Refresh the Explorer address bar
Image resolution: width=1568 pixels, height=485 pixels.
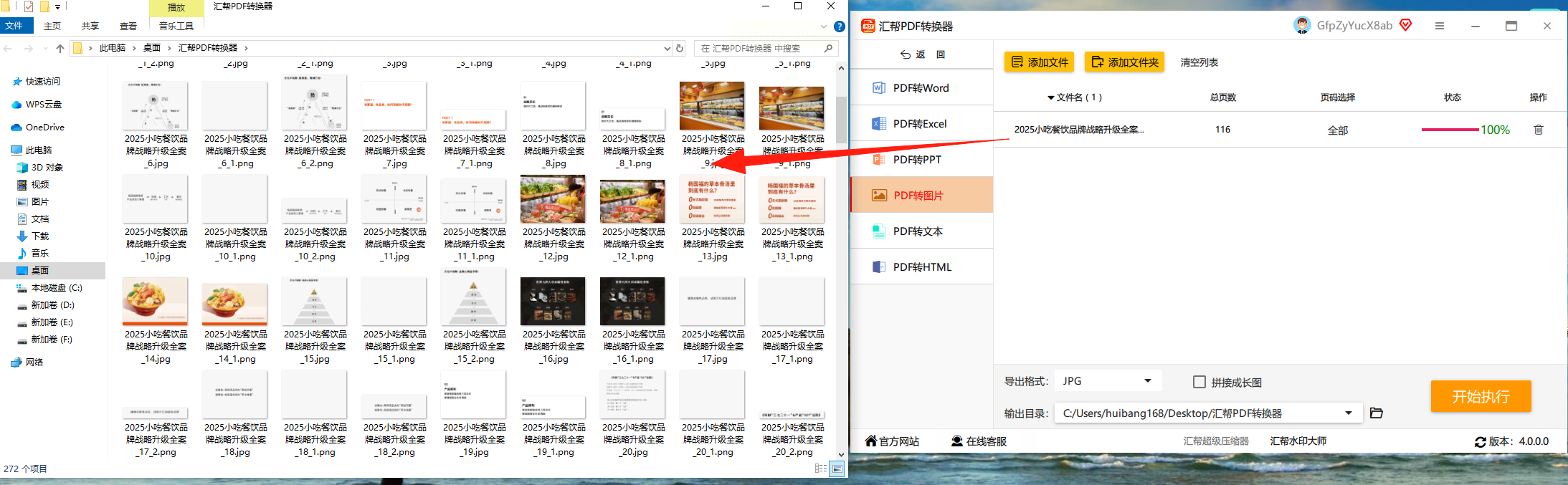pyautogui.click(x=680, y=48)
